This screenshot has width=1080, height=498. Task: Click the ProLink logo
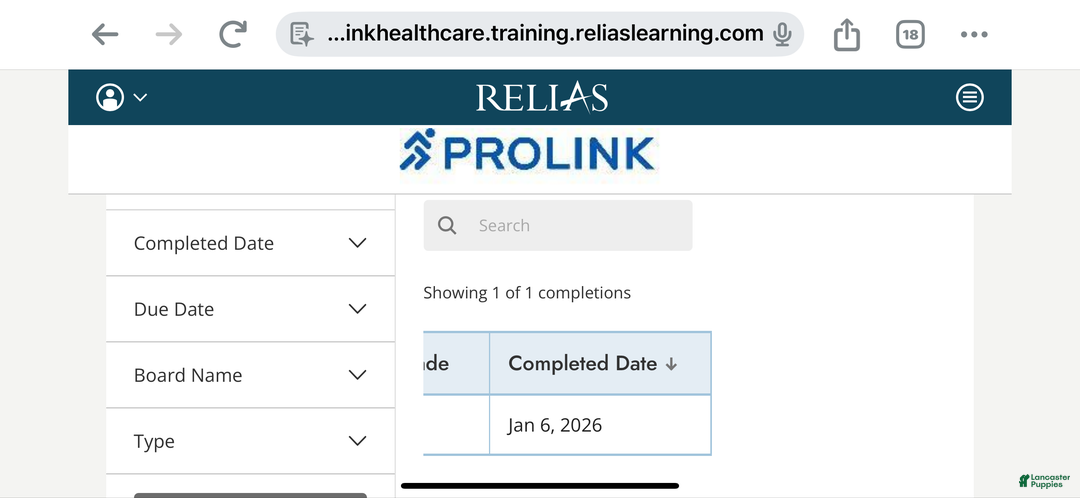point(527,152)
